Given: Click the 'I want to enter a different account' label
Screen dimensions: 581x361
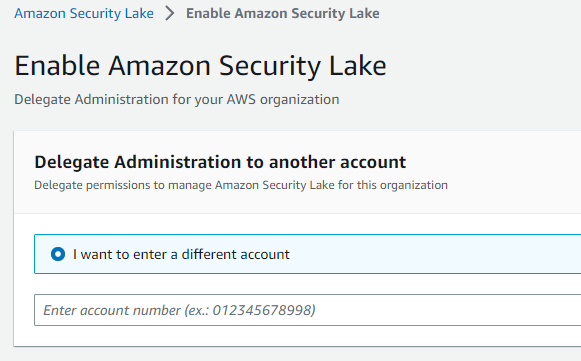Looking at the screenshot, I should point(181,254).
